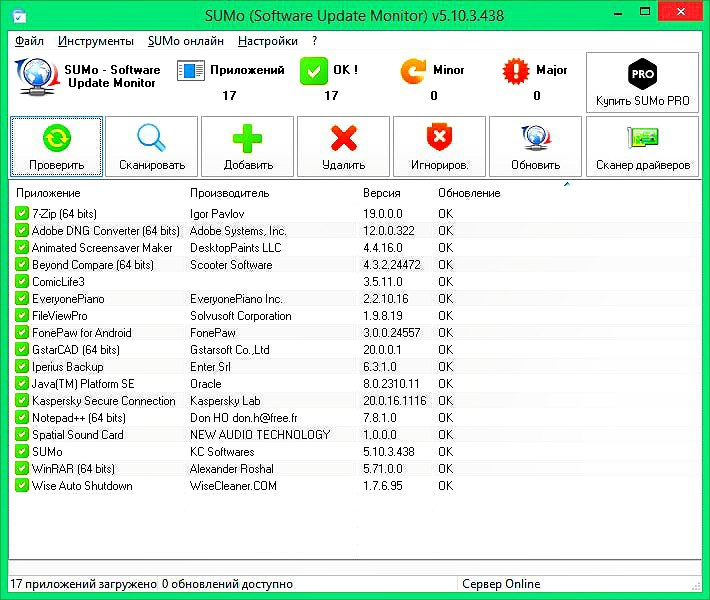Select the 7-Zip (64 bits) row
Viewport: 710px width, 600px height.
355,213
